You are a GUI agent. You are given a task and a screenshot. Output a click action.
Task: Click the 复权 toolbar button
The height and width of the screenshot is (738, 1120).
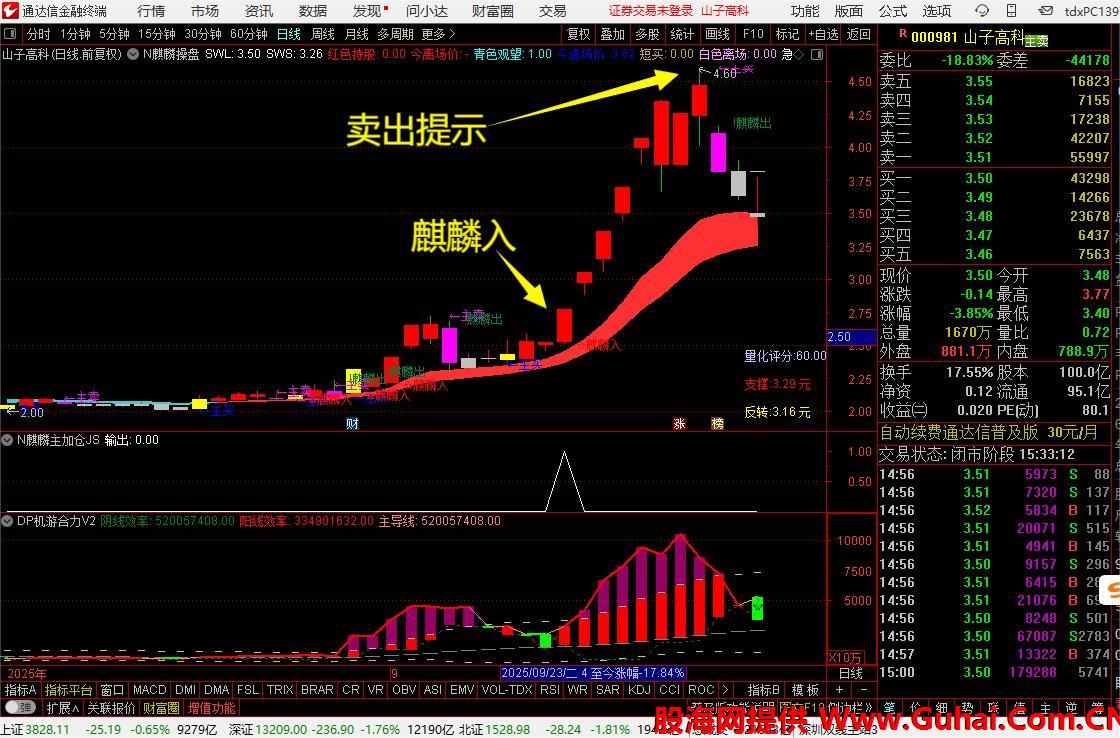tap(579, 34)
